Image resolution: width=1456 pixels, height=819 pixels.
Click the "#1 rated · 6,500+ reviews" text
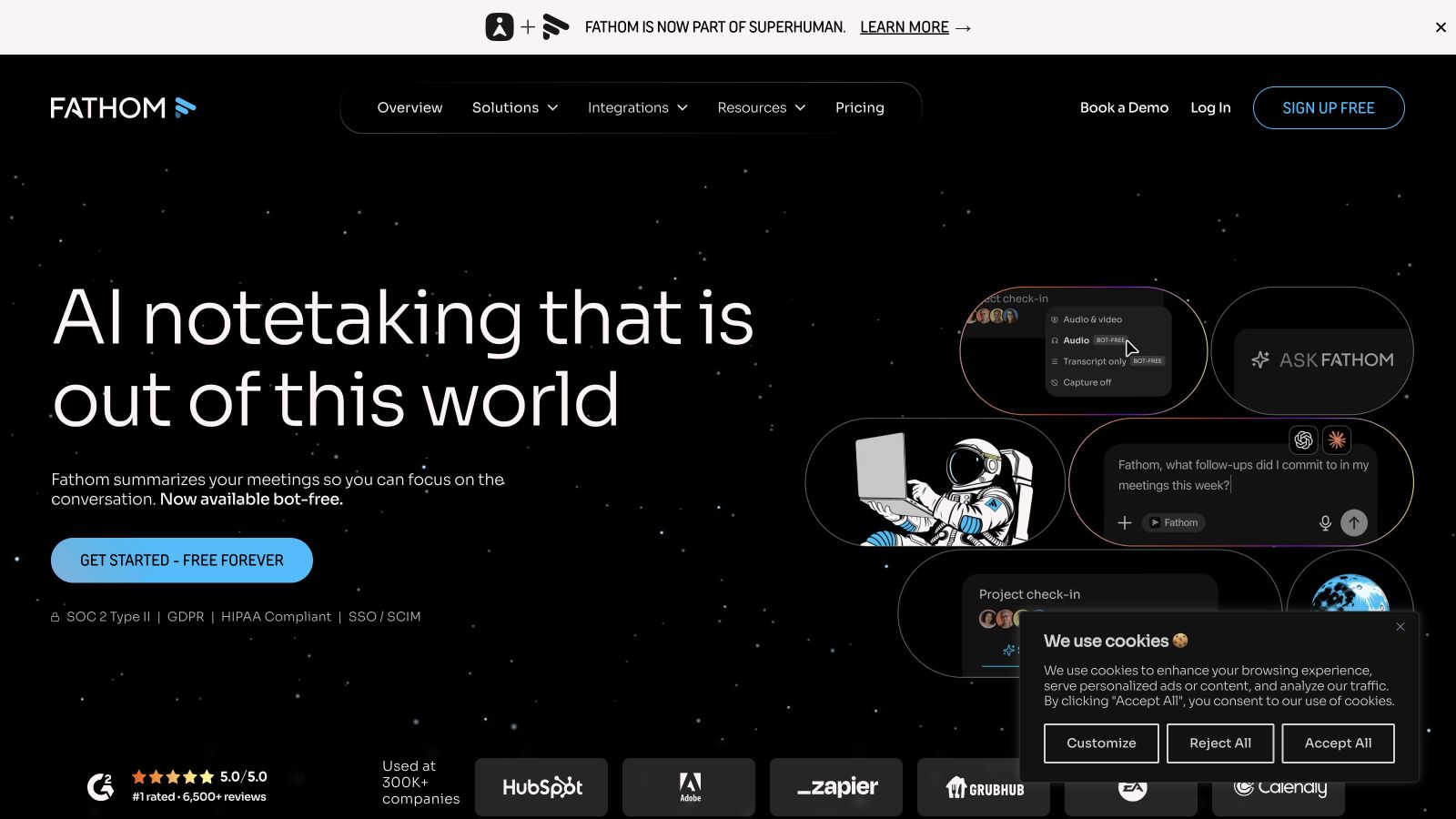(199, 797)
